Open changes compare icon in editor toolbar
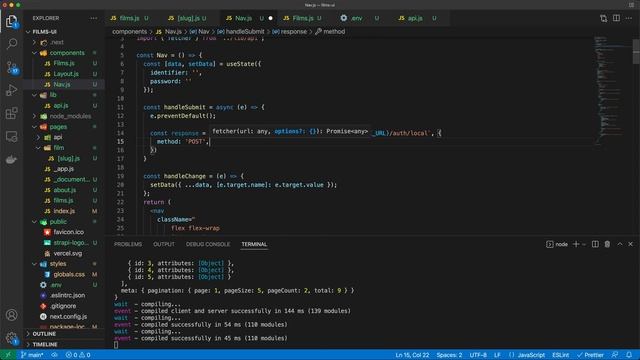 (x=603, y=18)
